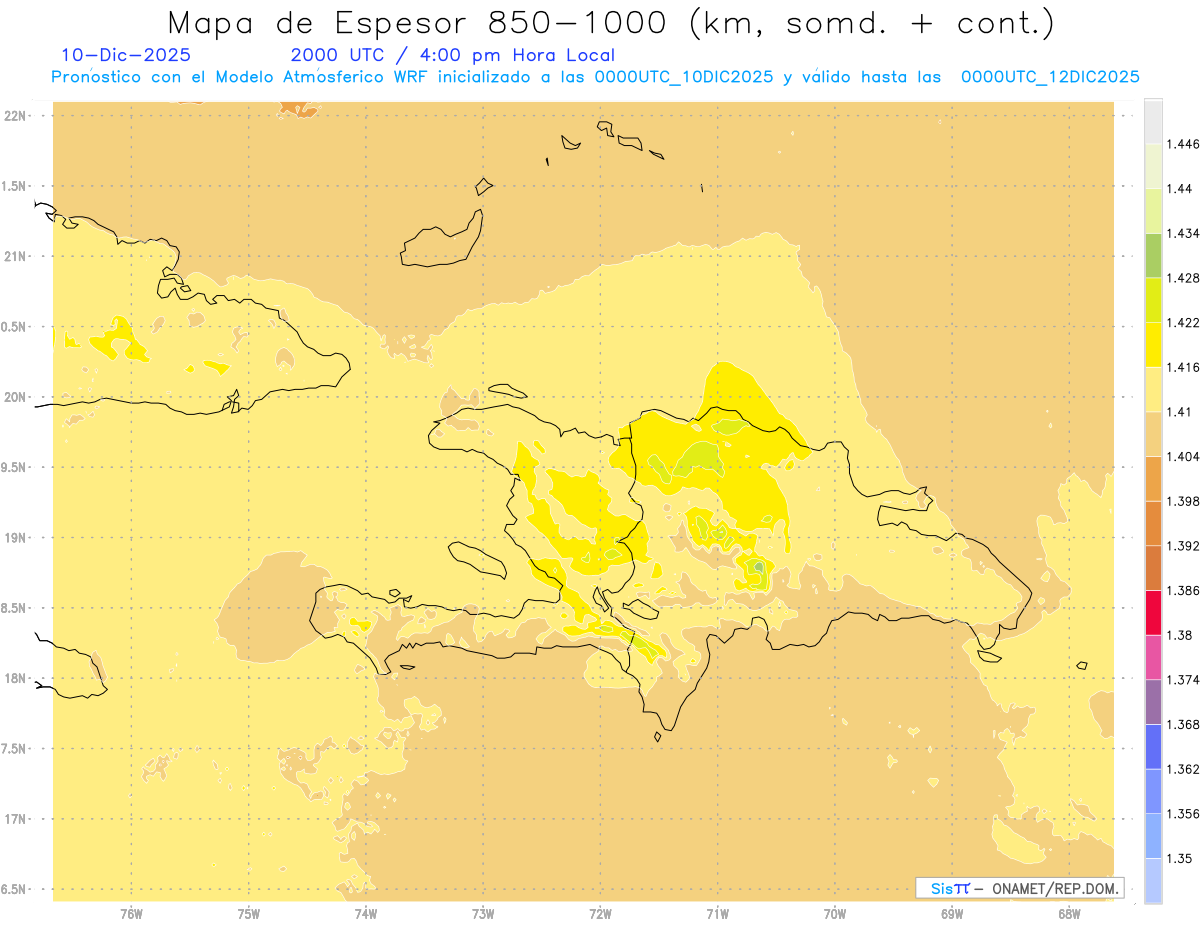This screenshot has width=1200, height=927.
Task: Select the green 1.428–1.434 legend swatch
Action: click(x=1153, y=255)
